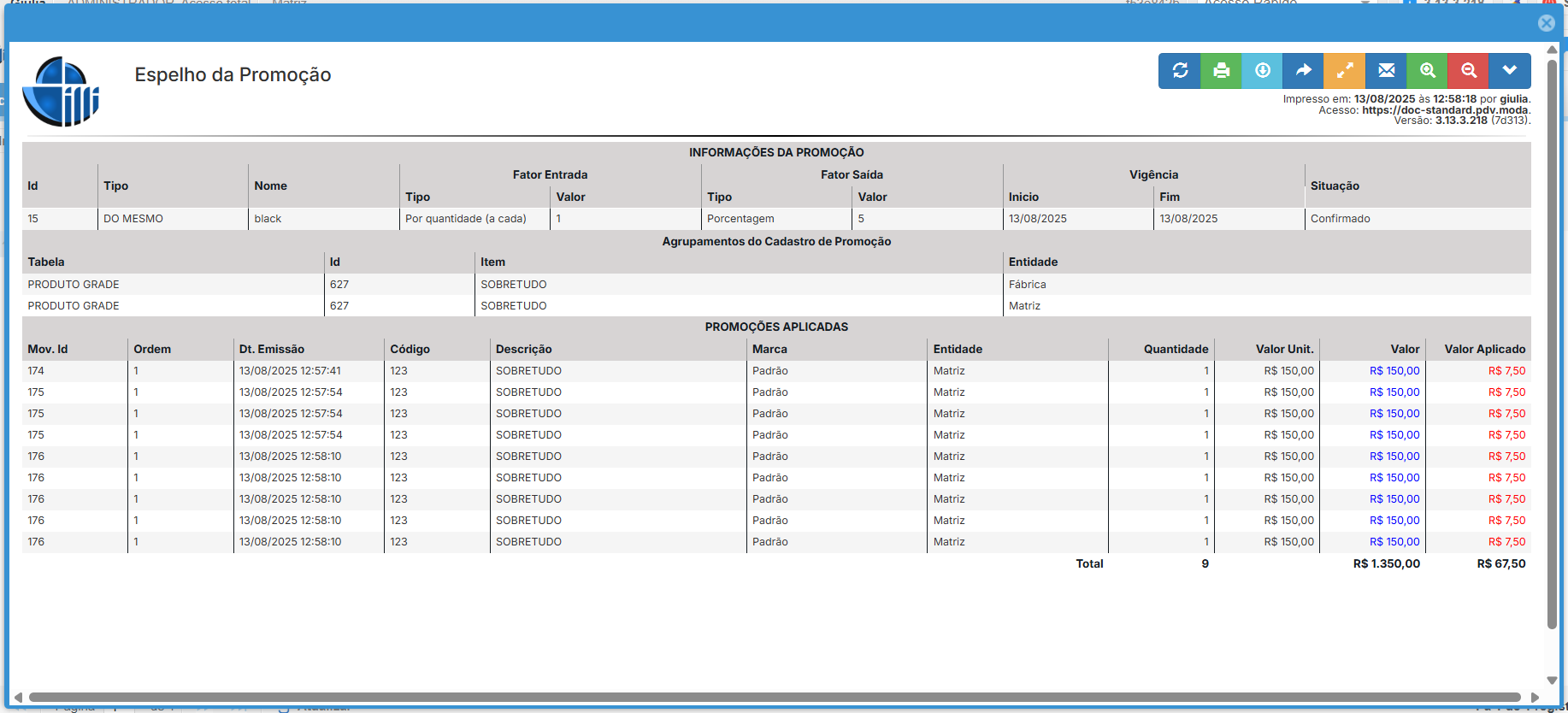Viewport: 1568px width, 713px height.
Task: Click the vertical scrollbar up arrow
Action: 1552,50
